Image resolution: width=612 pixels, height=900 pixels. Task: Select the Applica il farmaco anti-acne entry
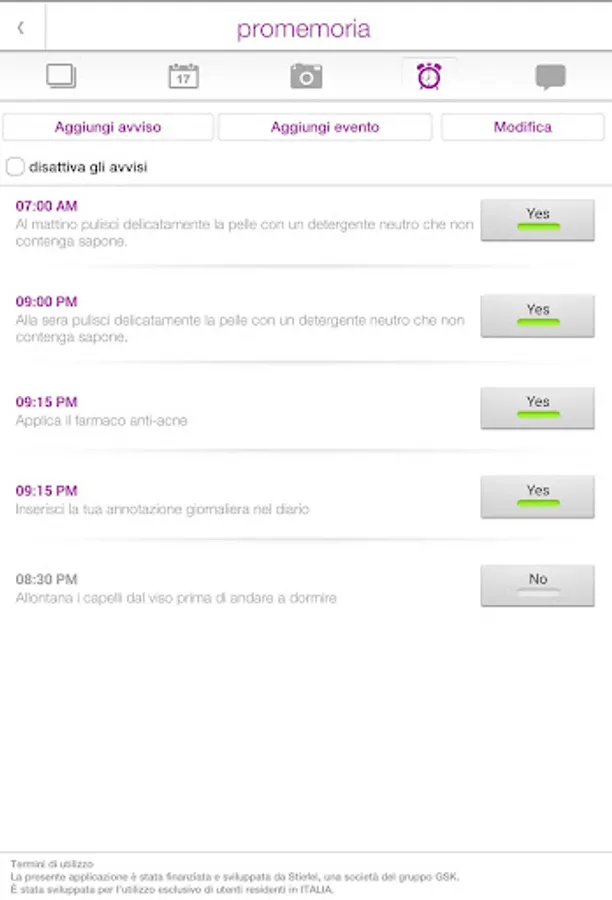tap(102, 421)
